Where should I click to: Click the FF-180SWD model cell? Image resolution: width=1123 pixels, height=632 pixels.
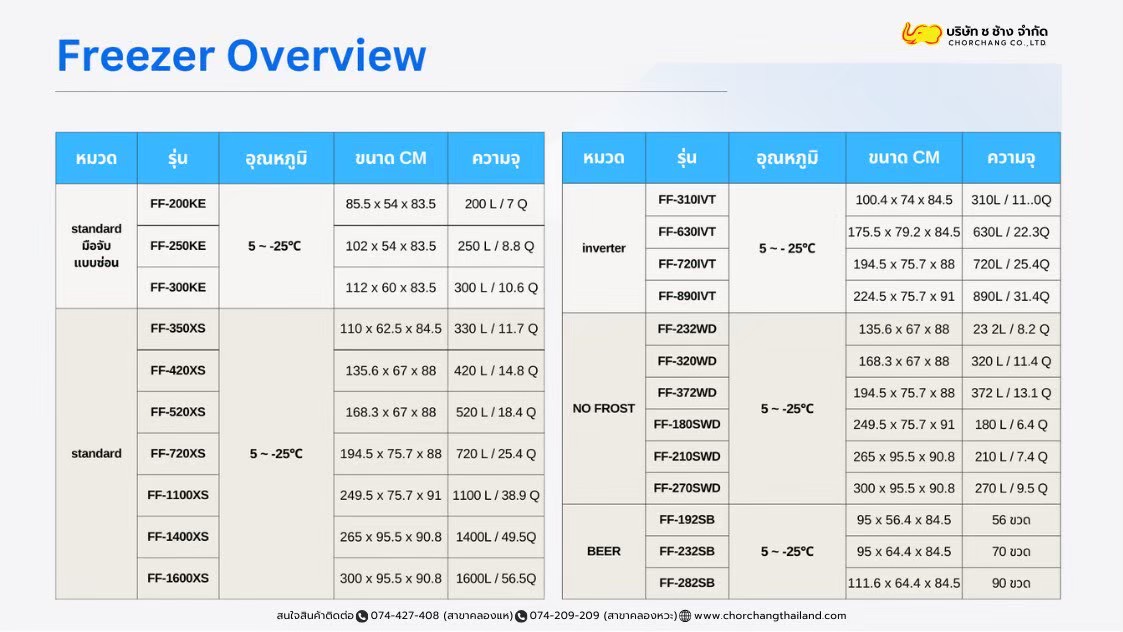tap(687, 424)
